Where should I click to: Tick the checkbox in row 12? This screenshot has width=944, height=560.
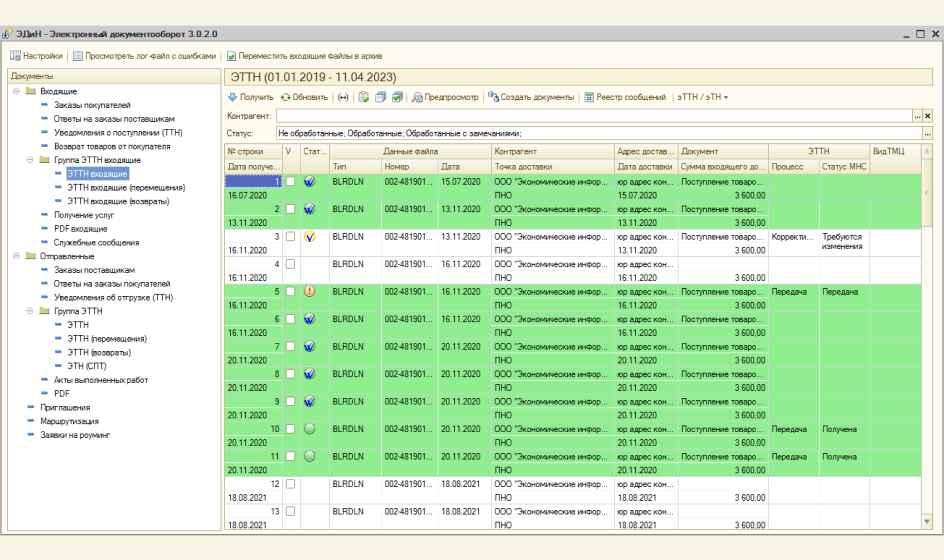[290, 484]
